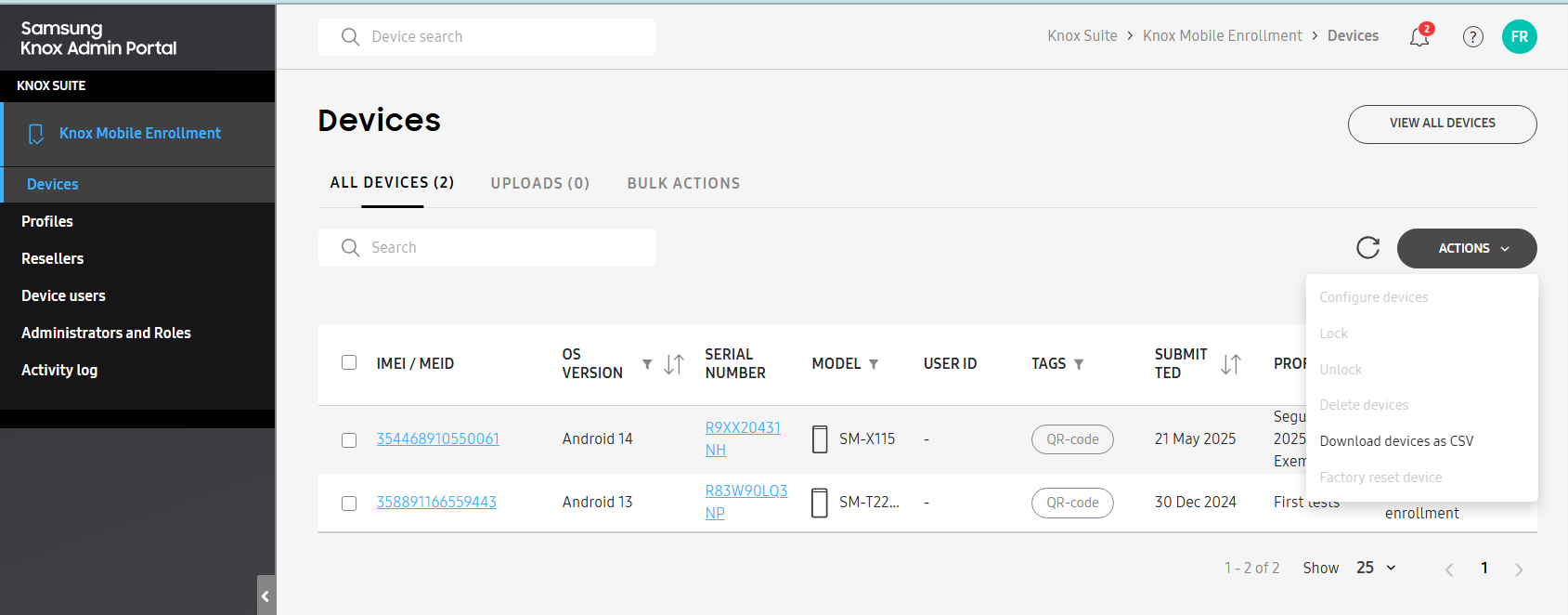The image size is (1568, 615).
Task: Open the FR user avatar menu
Action: click(x=1520, y=36)
